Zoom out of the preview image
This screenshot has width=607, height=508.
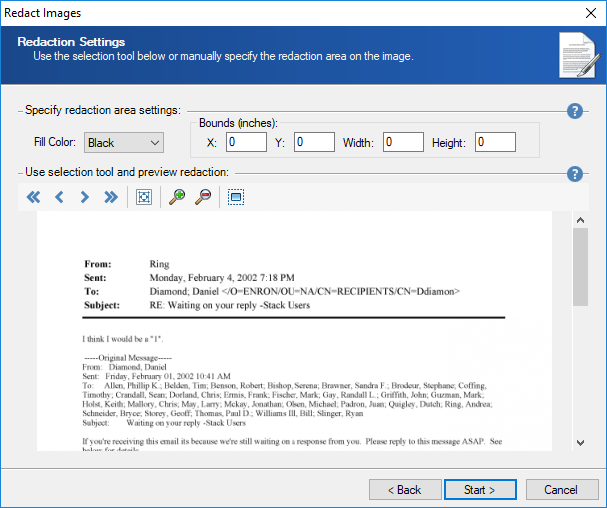click(x=203, y=197)
